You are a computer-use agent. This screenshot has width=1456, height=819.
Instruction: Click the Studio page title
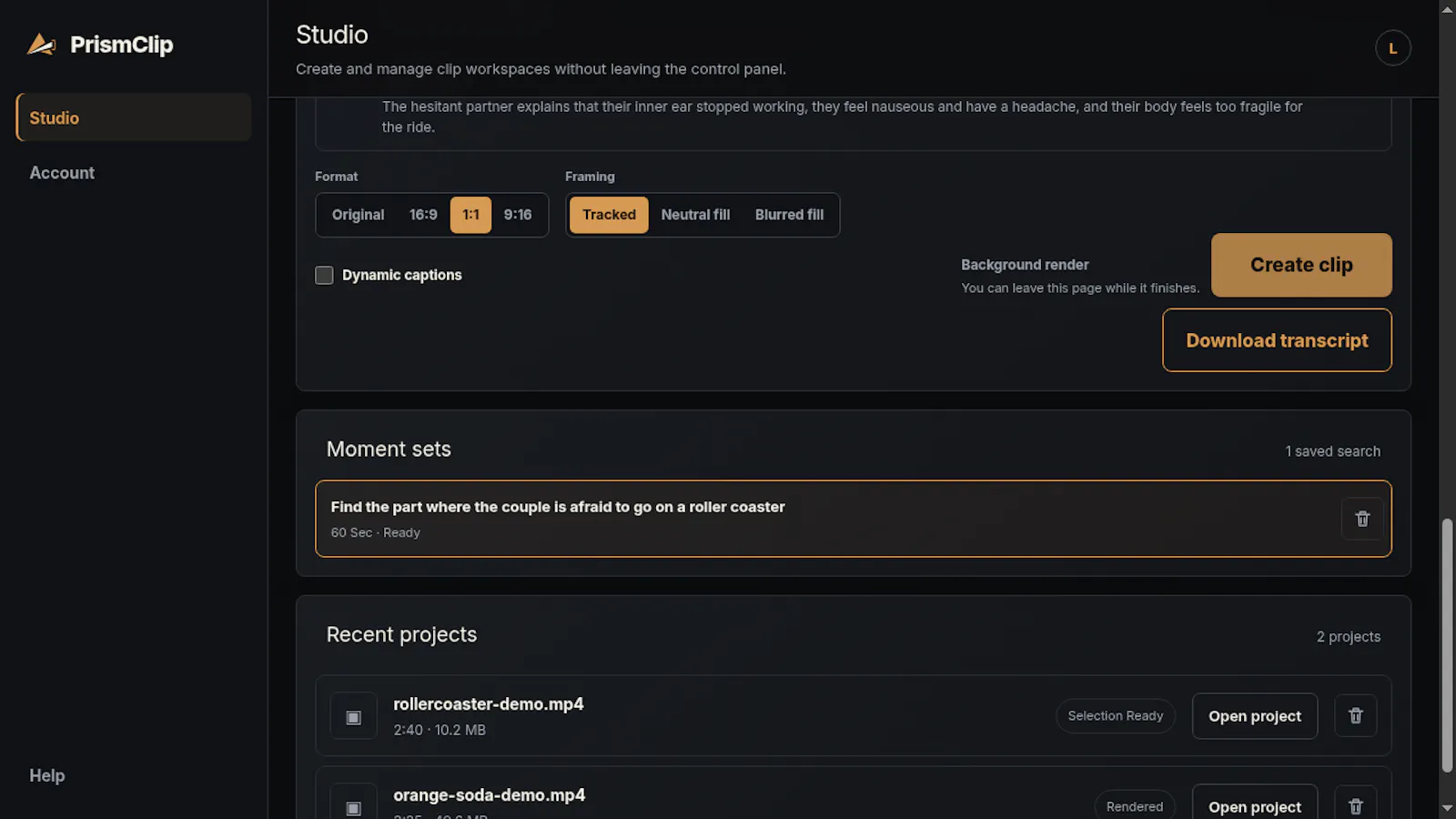(332, 35)
